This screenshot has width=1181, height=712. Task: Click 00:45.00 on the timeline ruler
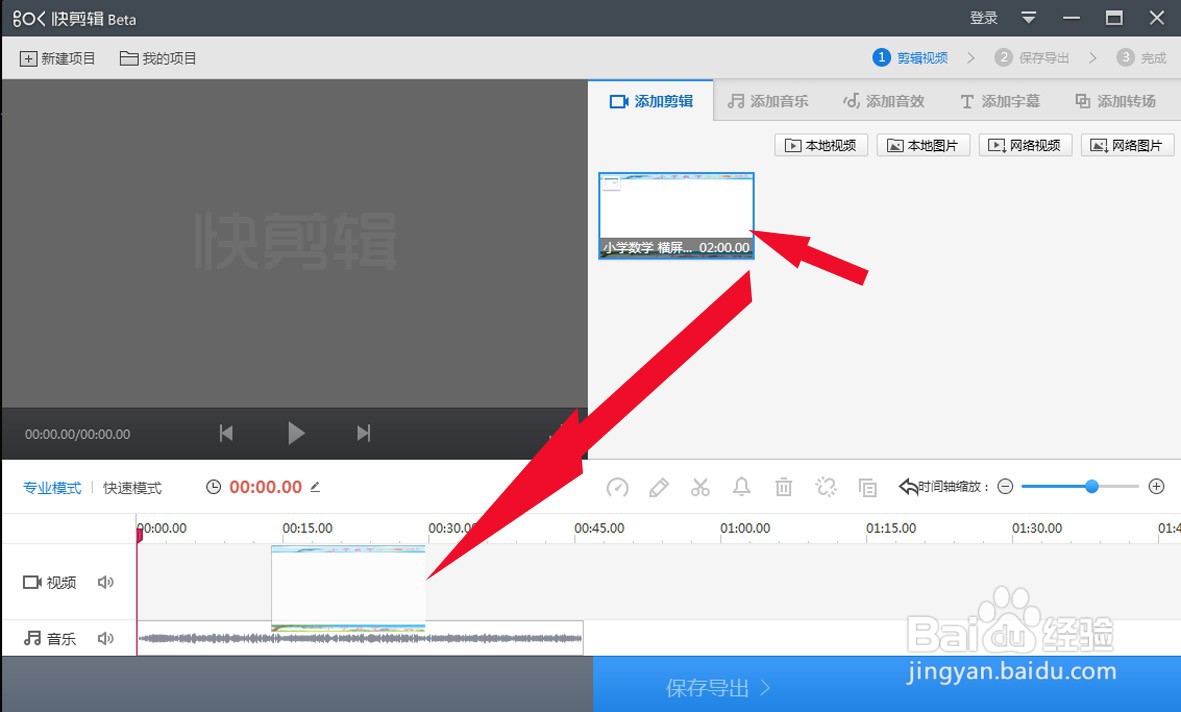tap(599, 528)
